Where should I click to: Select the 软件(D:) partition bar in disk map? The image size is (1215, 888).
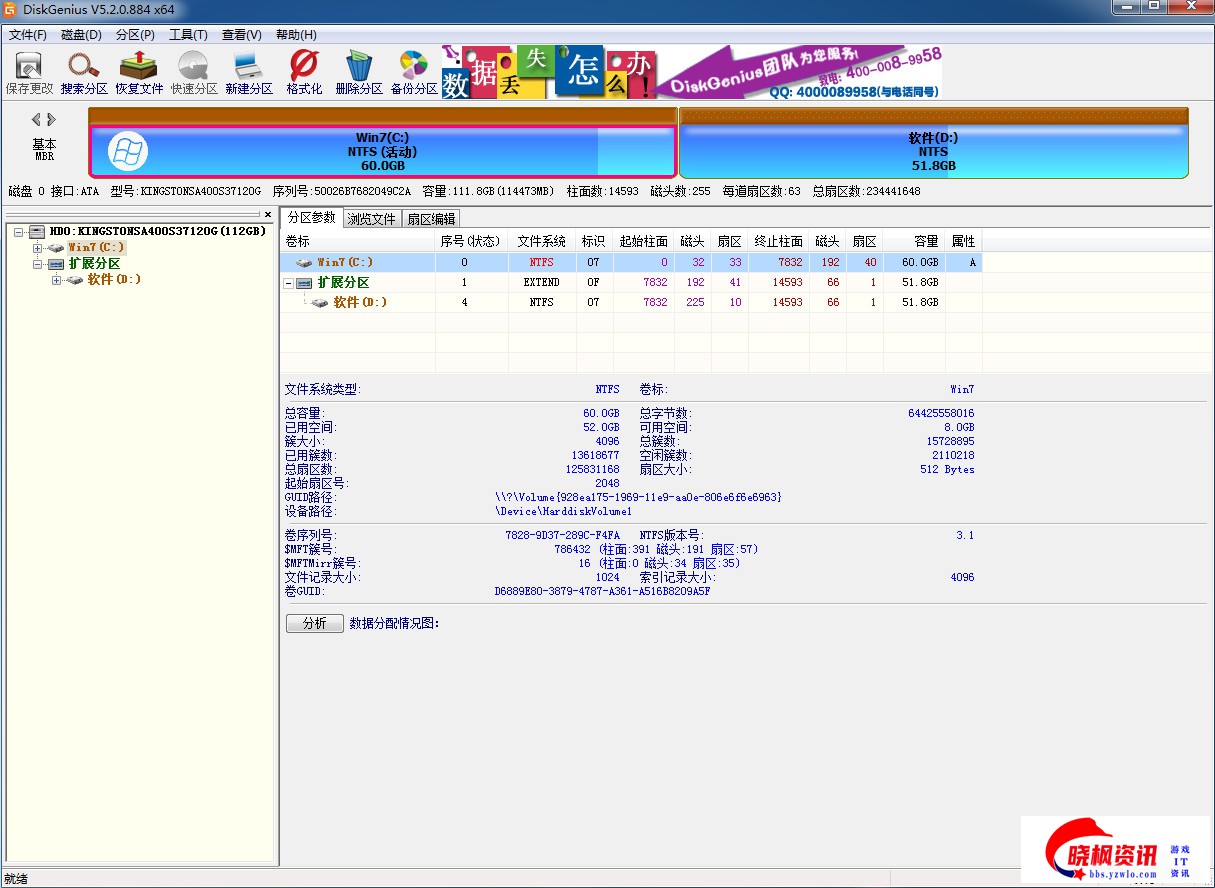[x=933, y=151]
